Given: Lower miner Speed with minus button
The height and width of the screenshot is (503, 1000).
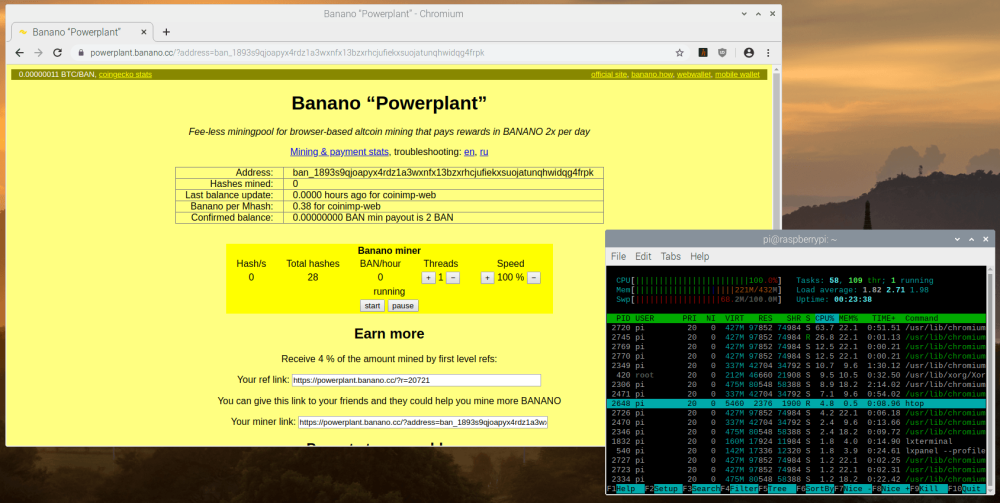Looking at the screenshot, I should pyautogui.click(x=534, y=278).
